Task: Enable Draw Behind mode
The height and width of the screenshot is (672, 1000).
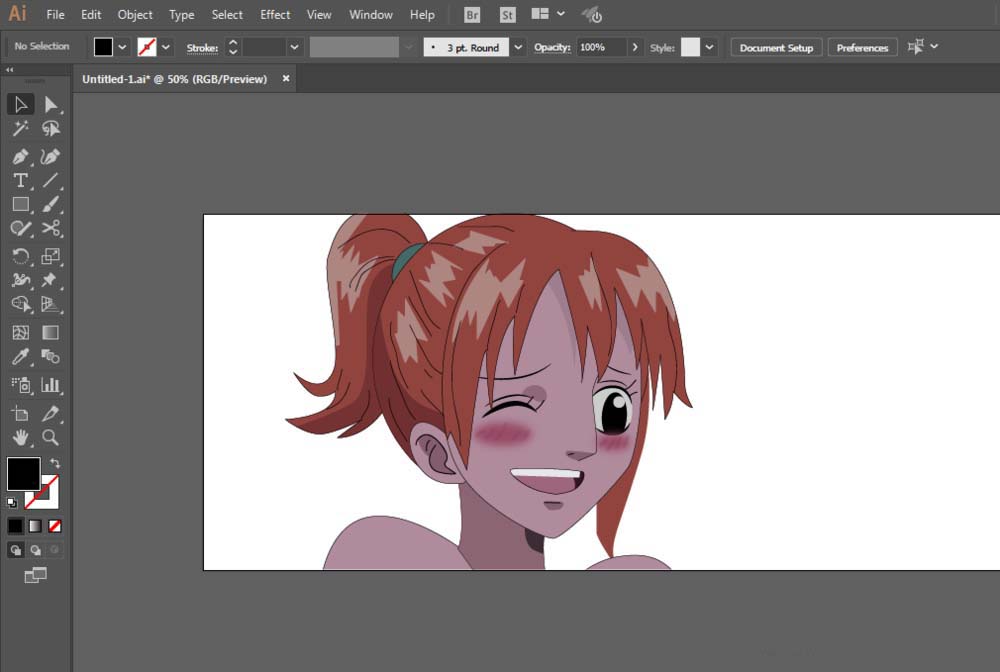Action: [x=35, y=550]
